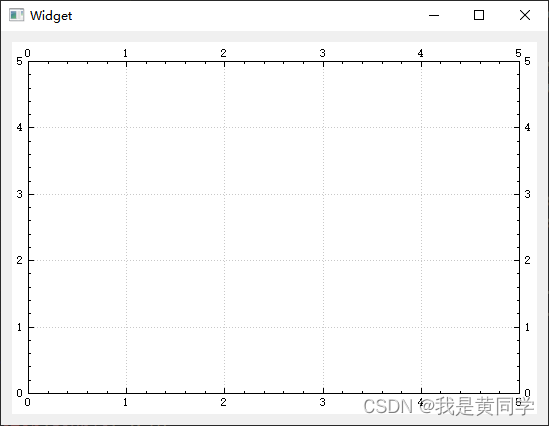The image size is (549, 426).
Task: Select tick label 4 on the left axis
Action: click(20, 127)
